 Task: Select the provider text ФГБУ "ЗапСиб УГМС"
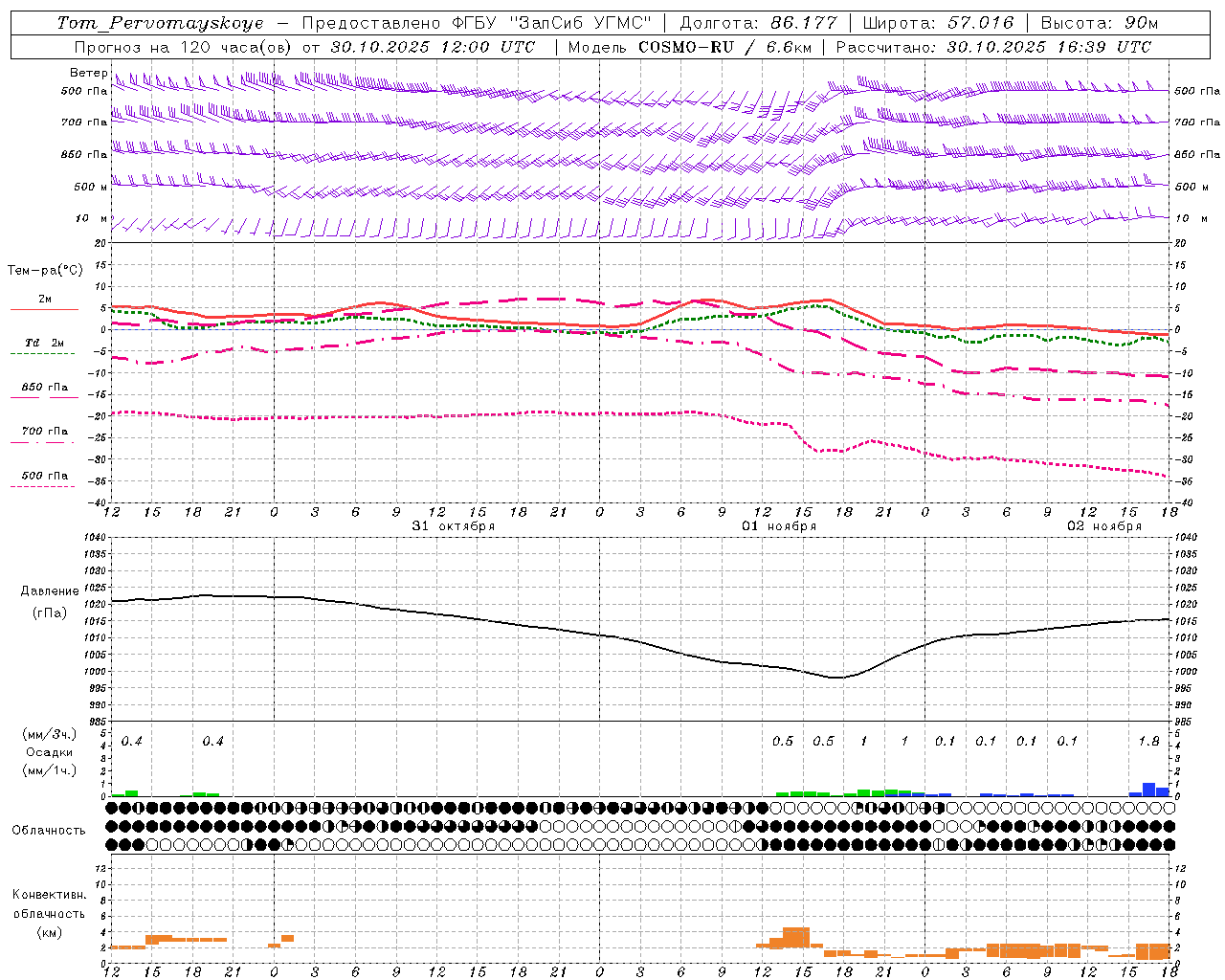tap(552, 23)
